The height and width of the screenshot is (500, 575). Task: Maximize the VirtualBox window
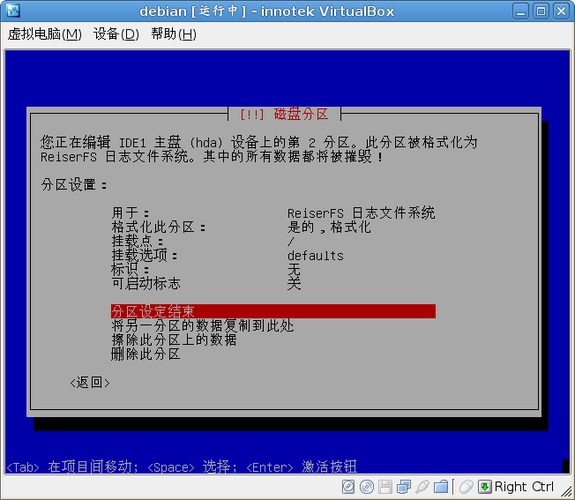coord(541,11)
